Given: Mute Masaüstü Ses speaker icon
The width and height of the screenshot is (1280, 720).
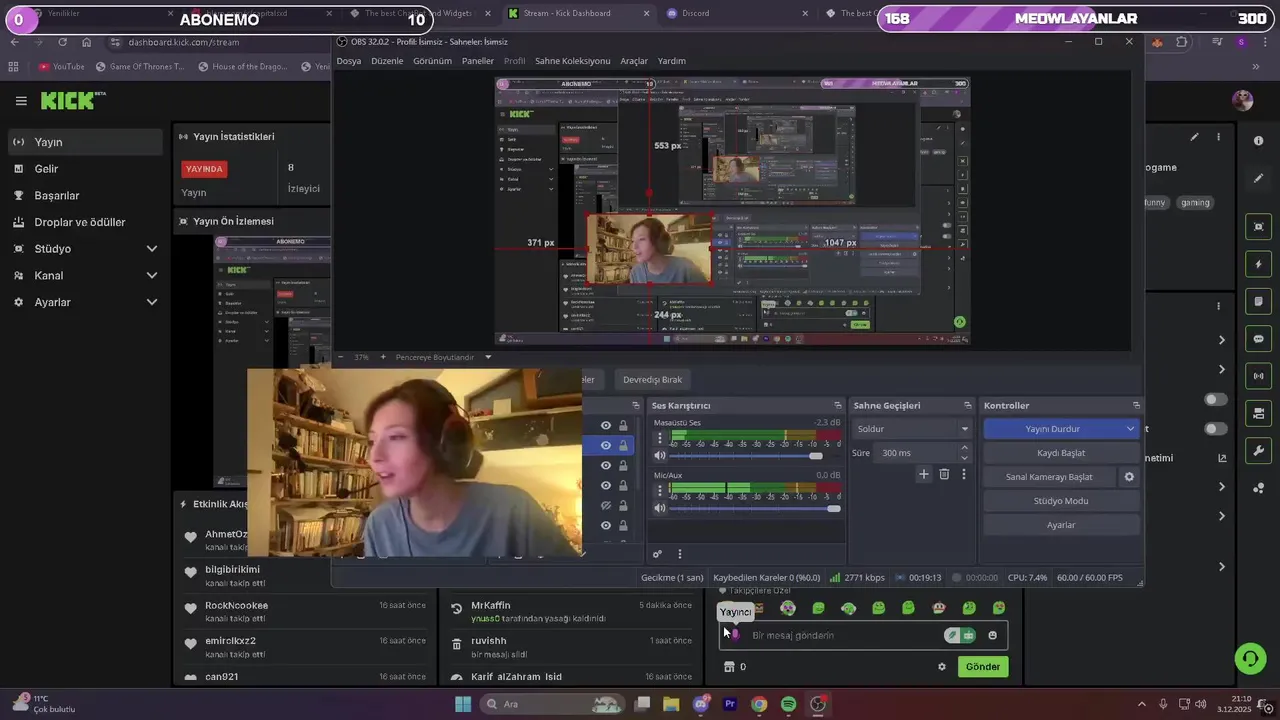Looking at the screenshot, I should [x=659, y=456].
